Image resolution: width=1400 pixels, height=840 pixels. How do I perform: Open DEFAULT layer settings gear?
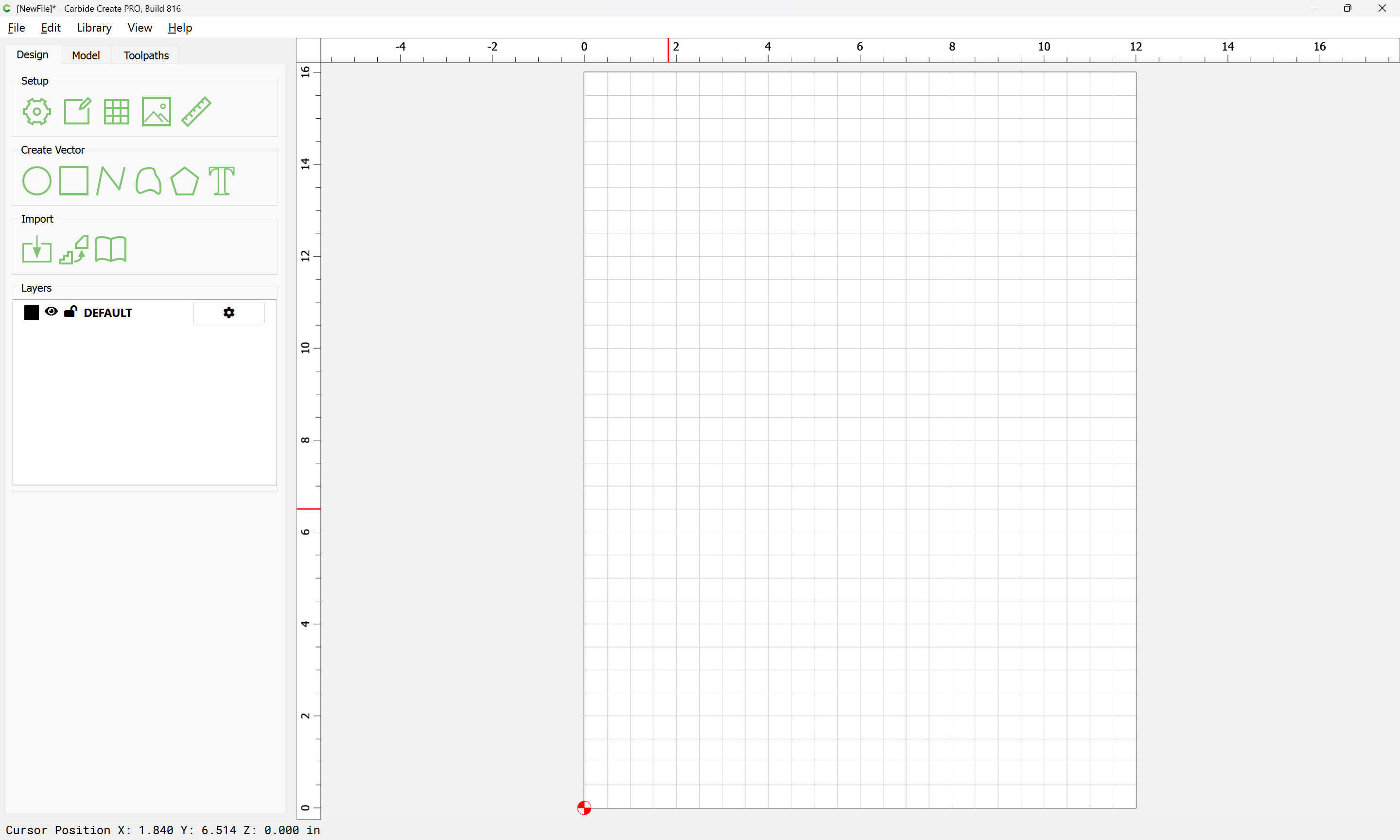pyautogui.click(x=228, y=313)
